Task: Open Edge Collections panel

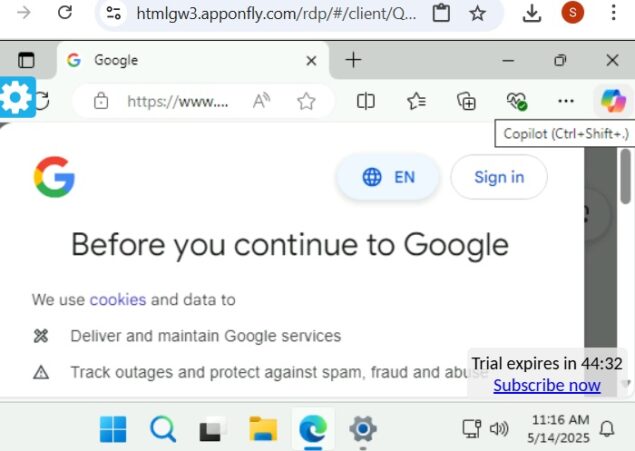Action: (466, 101)
